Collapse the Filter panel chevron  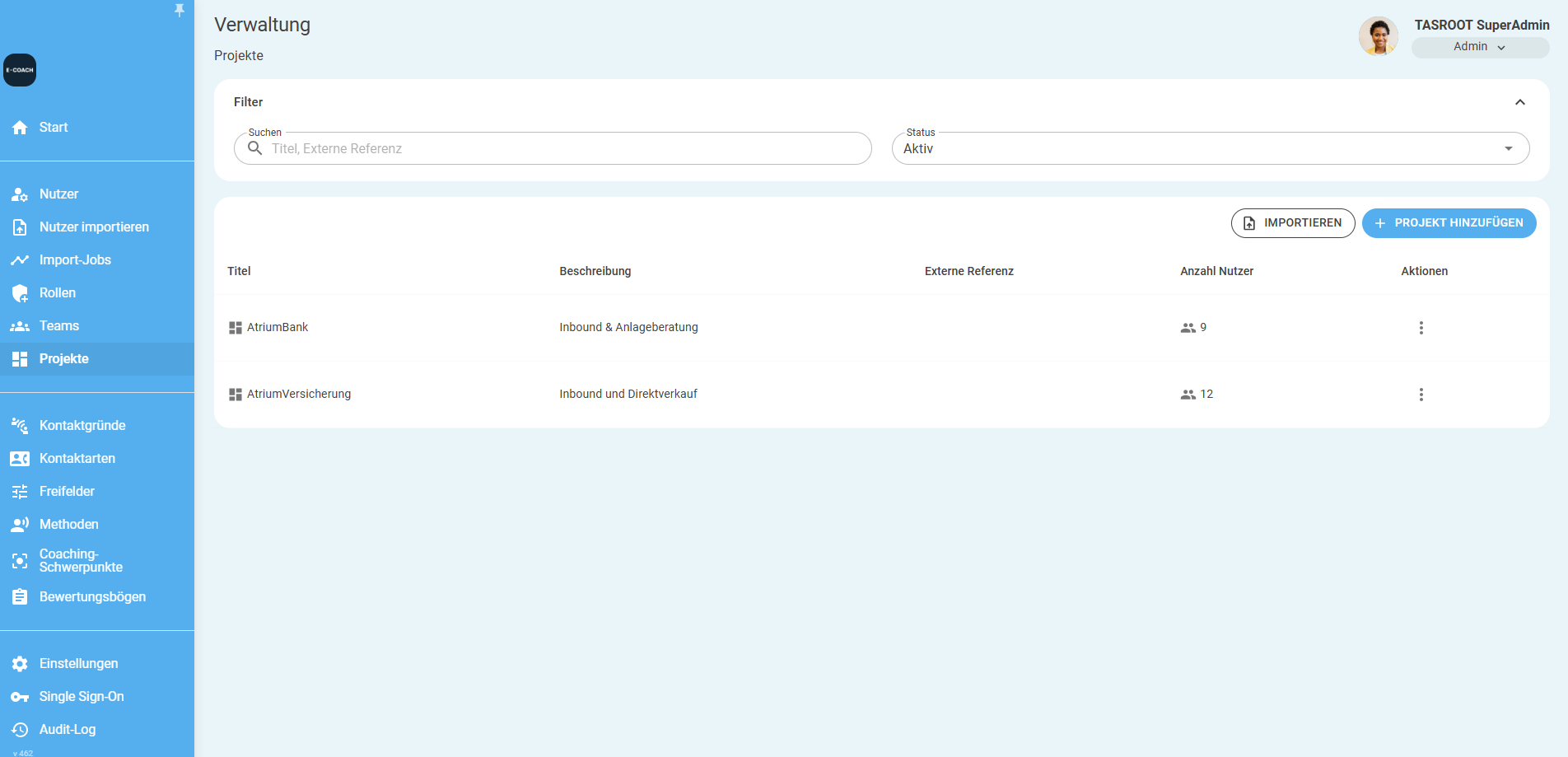click(1520, 102)
